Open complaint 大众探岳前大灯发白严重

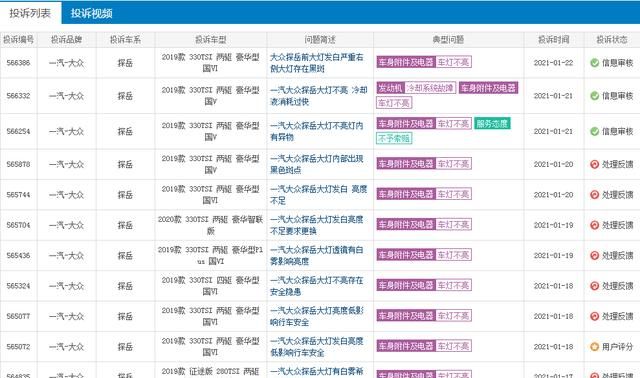[x=317, y=63]
